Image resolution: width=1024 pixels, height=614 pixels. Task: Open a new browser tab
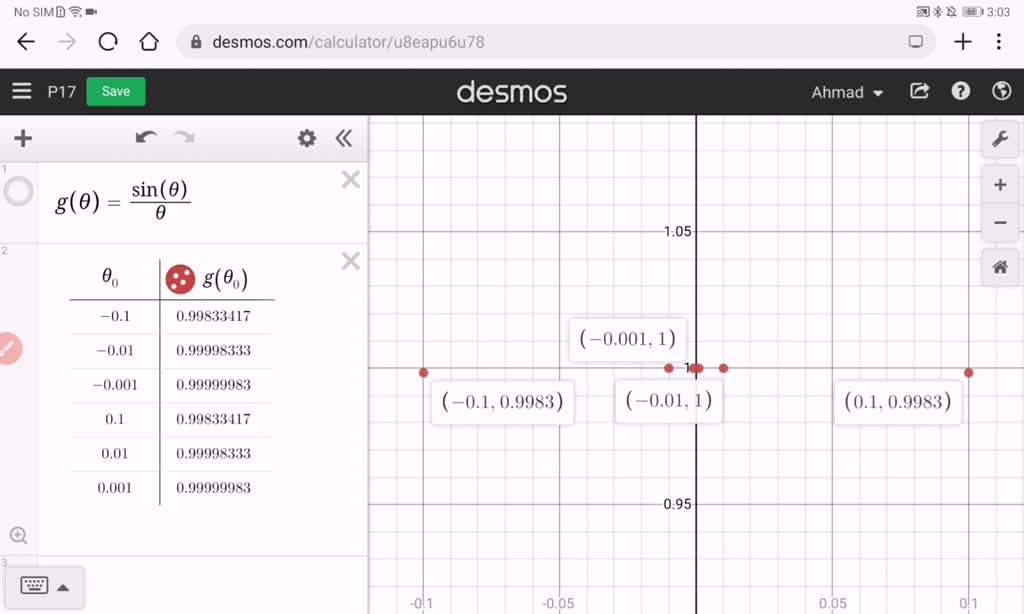(963, 42)
